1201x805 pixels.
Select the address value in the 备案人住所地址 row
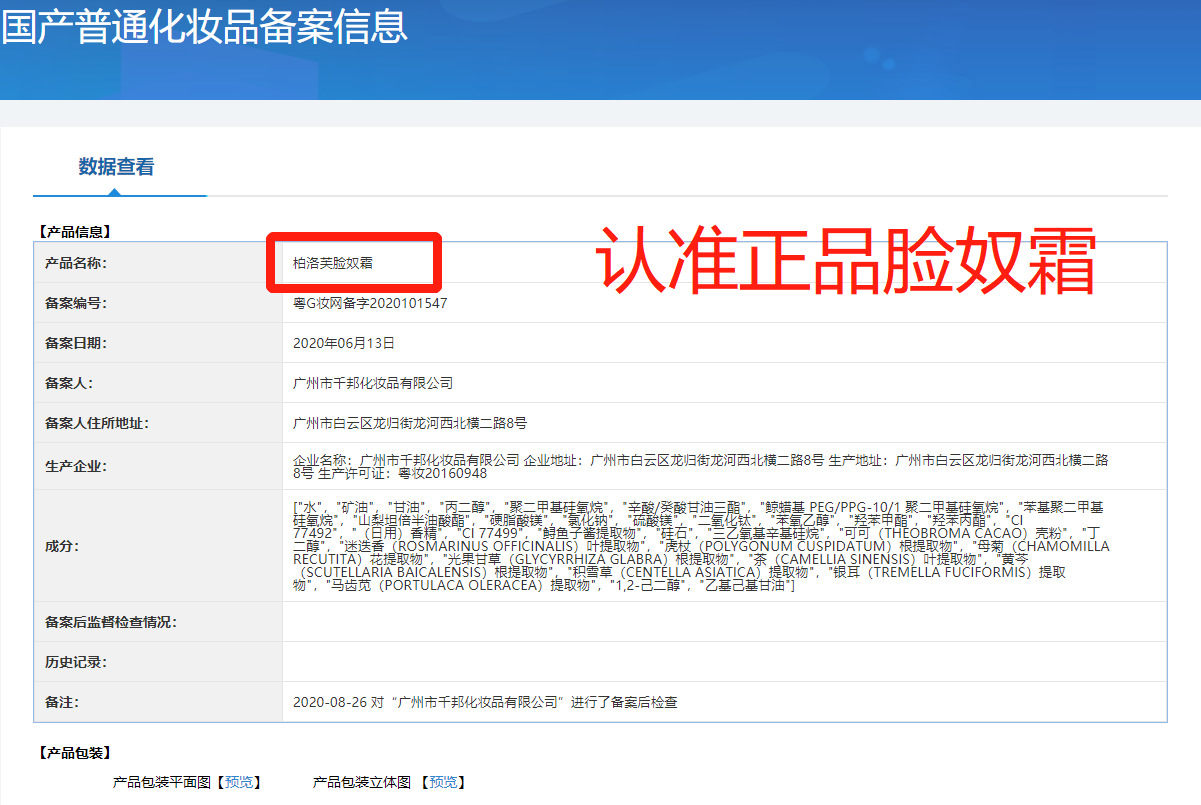(x=410, y=423)
